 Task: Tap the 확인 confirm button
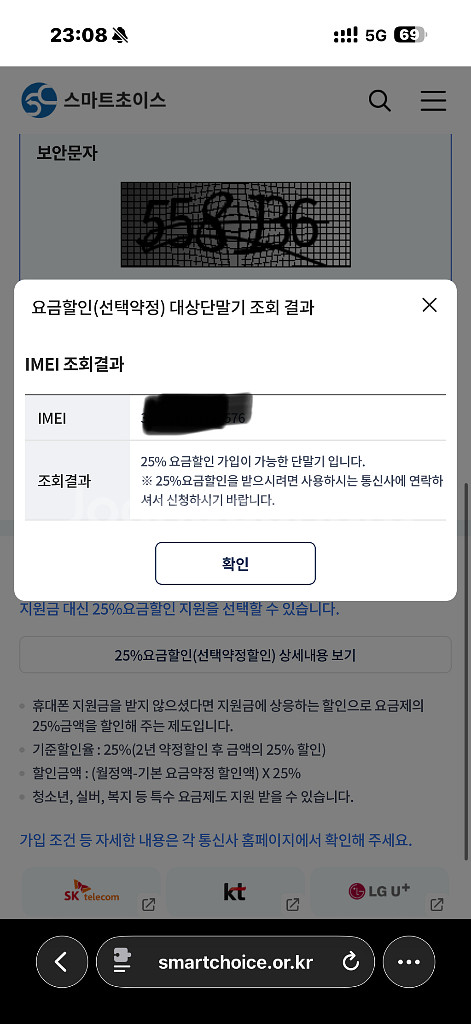(x=235, y=564)
